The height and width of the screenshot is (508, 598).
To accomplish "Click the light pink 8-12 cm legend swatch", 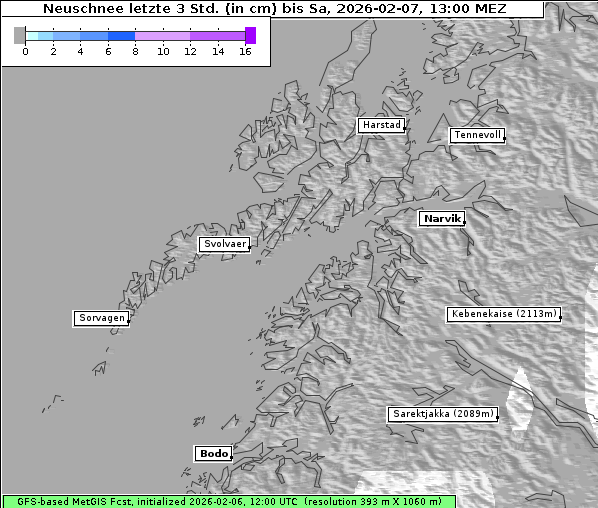I will click(x=162, y=36).
